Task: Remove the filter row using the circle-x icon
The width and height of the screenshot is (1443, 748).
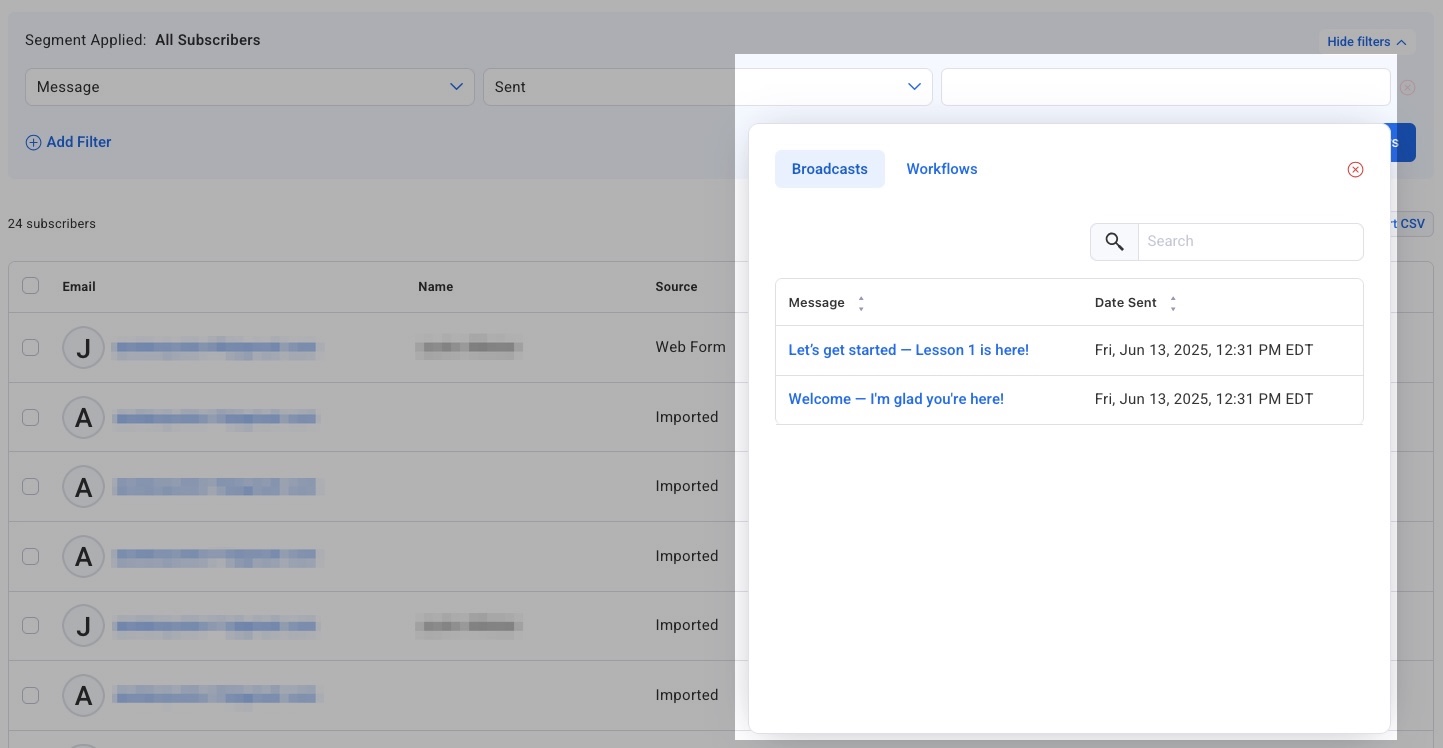Action: coord(1407,88)
